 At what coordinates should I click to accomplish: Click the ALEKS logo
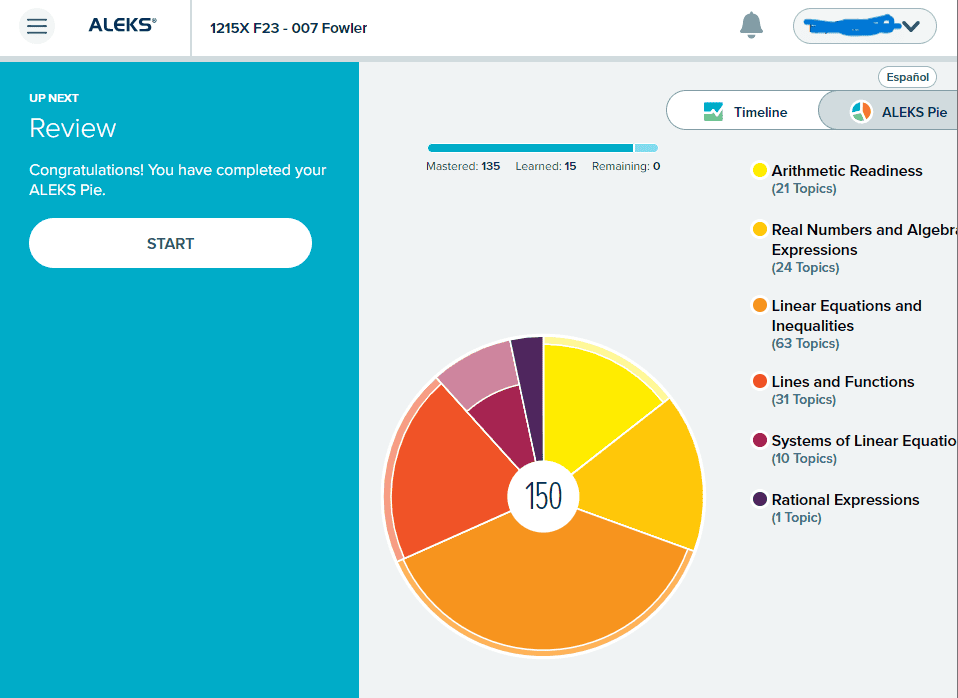pyautogui.click(x=121, y=25)
